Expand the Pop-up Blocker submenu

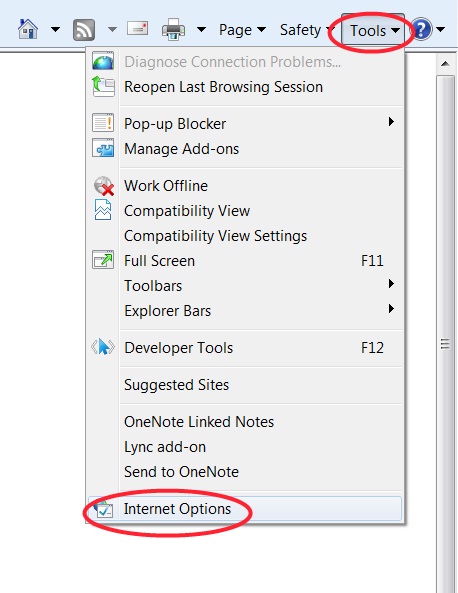pyautogui.click(x=245, y=124)
